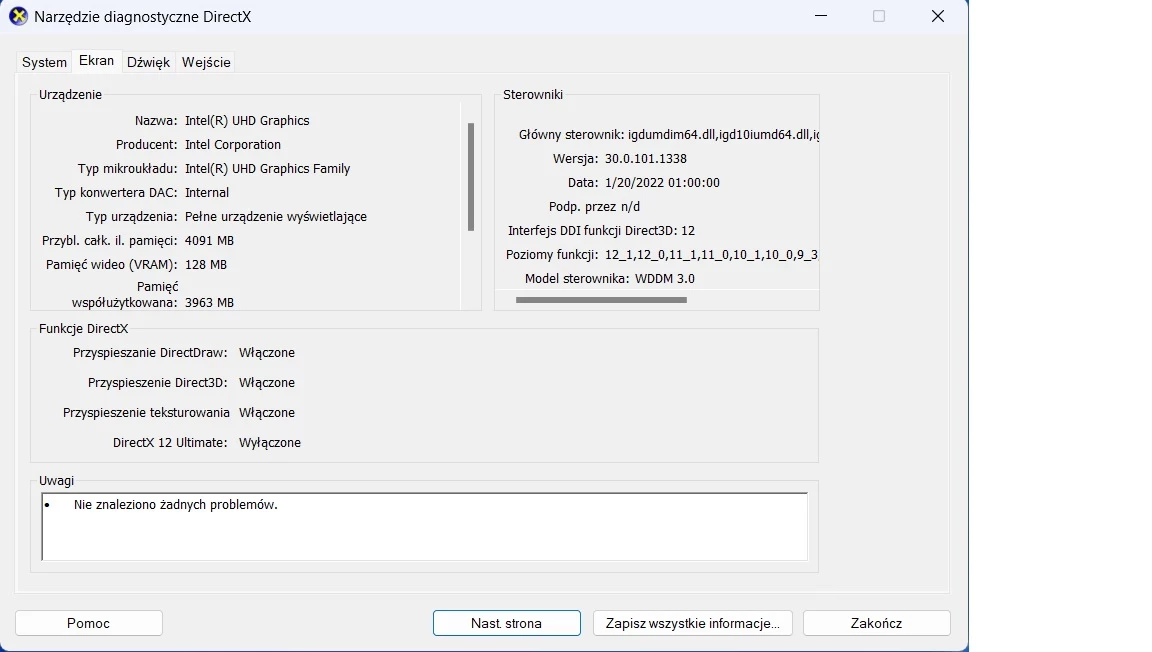Click the value Intel Corporation
Viewport: 1152px width, 652px height.
click(233, 145)
